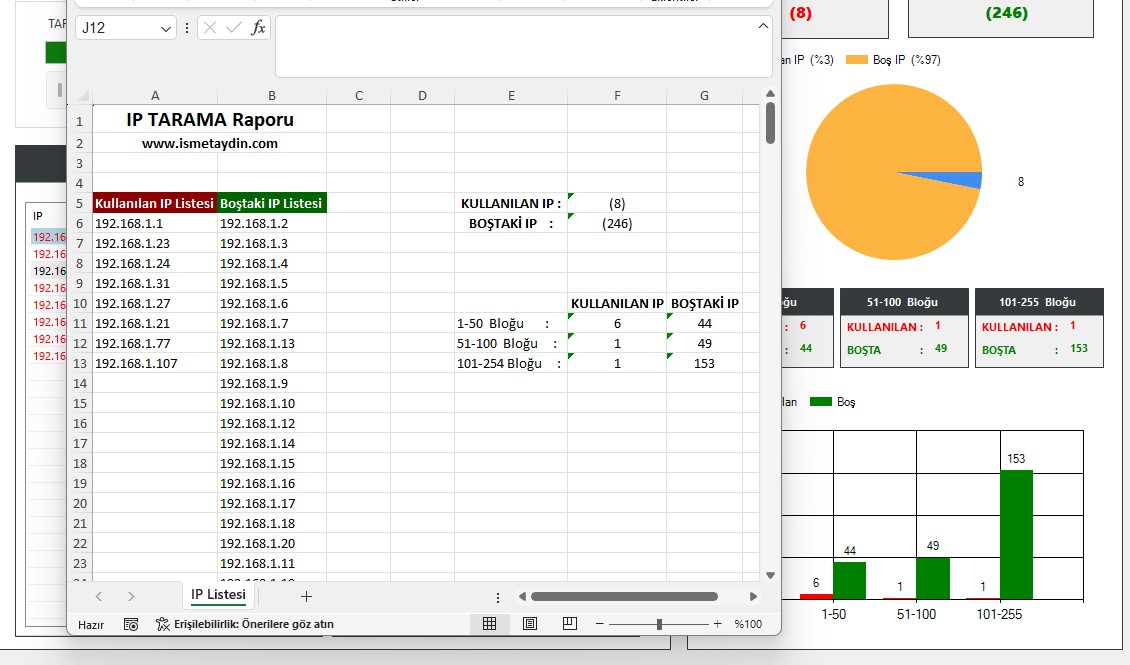The image size is (1130, 665).
Task: Select column B header
Action: [272, 96]
